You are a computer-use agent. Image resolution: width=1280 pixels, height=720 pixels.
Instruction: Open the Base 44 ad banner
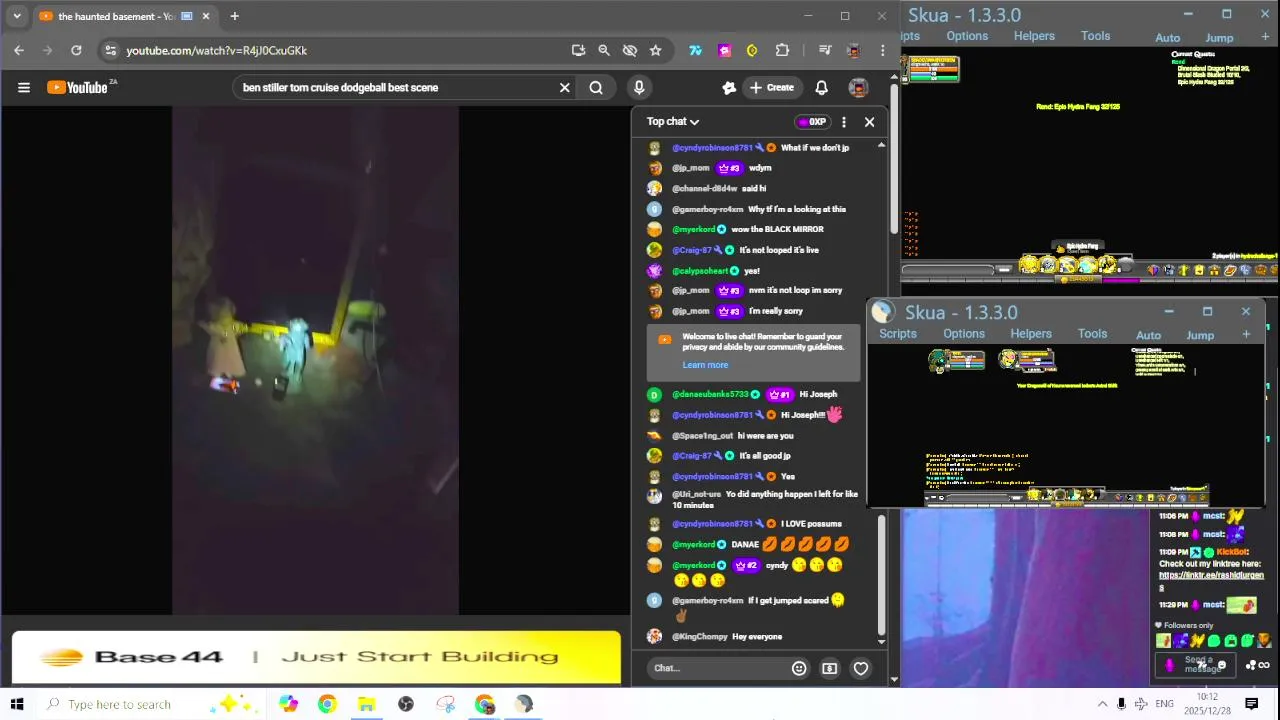(x=316, y=657)
